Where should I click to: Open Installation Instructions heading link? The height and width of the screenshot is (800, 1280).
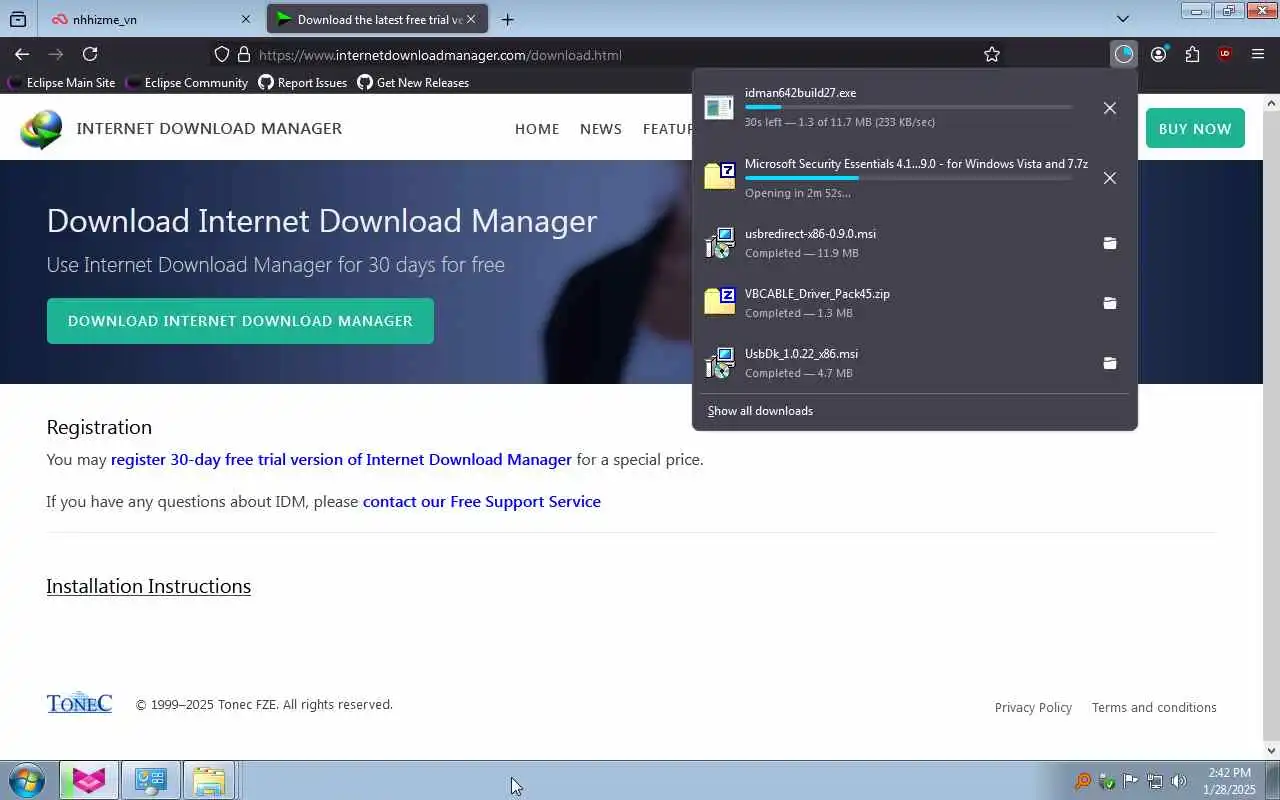point(148,586)
